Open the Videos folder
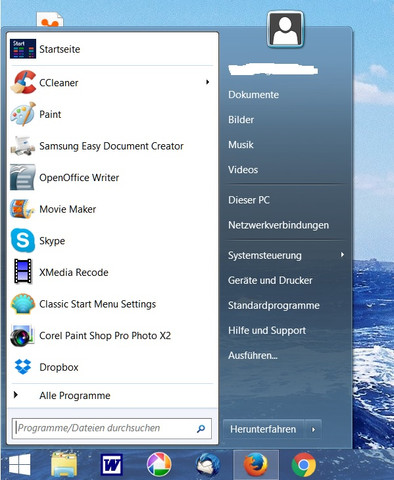 pyautogui.click(x=243, y=170)
